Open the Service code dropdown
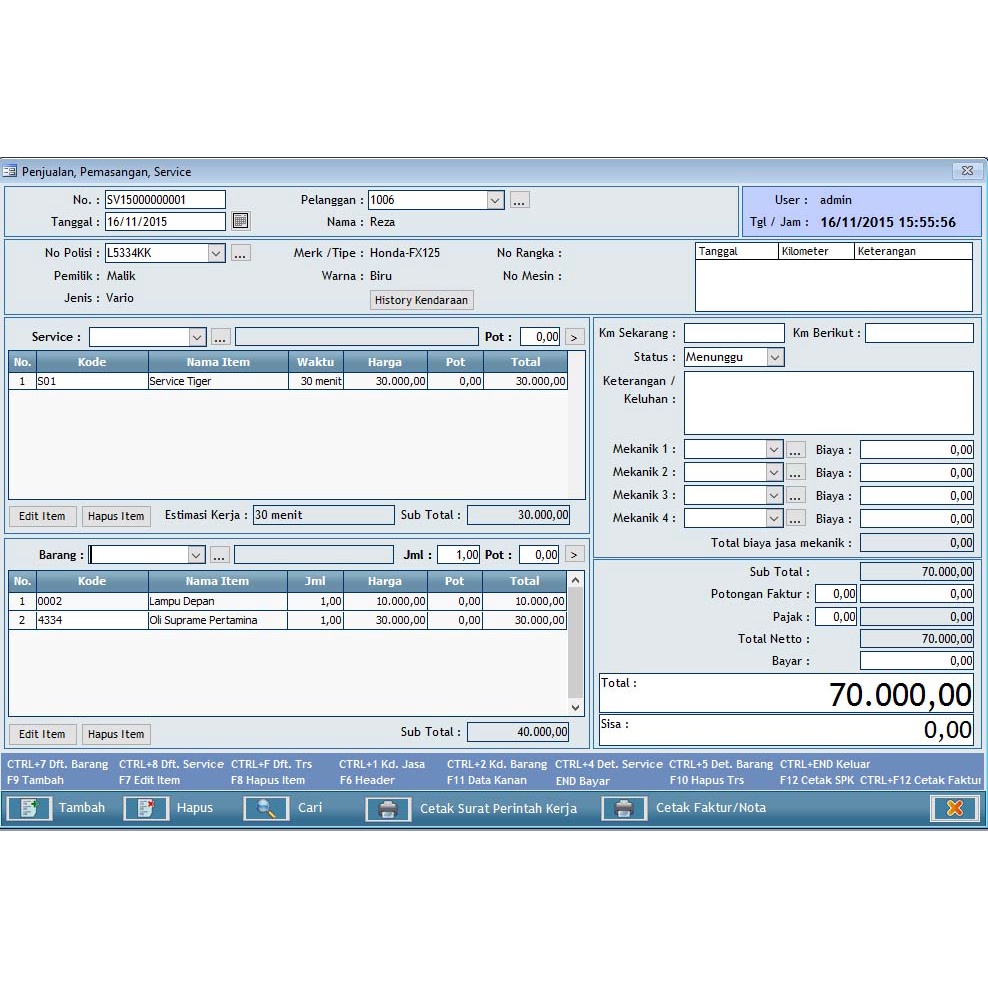This screenshot has height=988, width=988. click(x=197, y=337)
